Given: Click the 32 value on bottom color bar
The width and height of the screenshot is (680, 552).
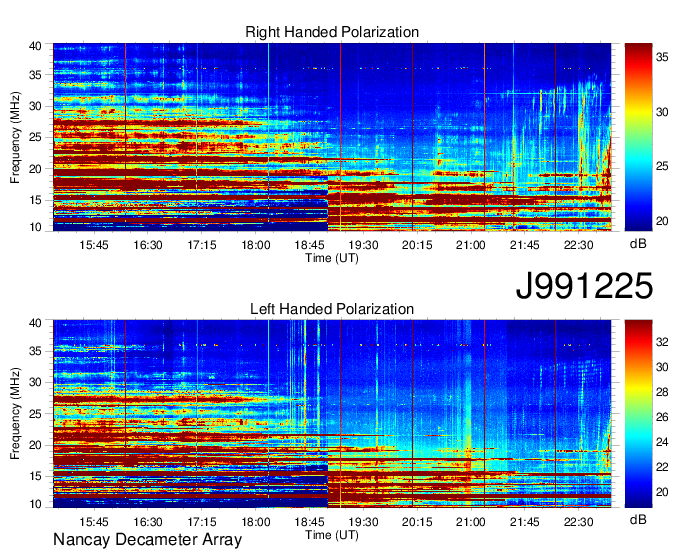Looking at the screenshot, I should pyautogui.click(x=662, y=342).
